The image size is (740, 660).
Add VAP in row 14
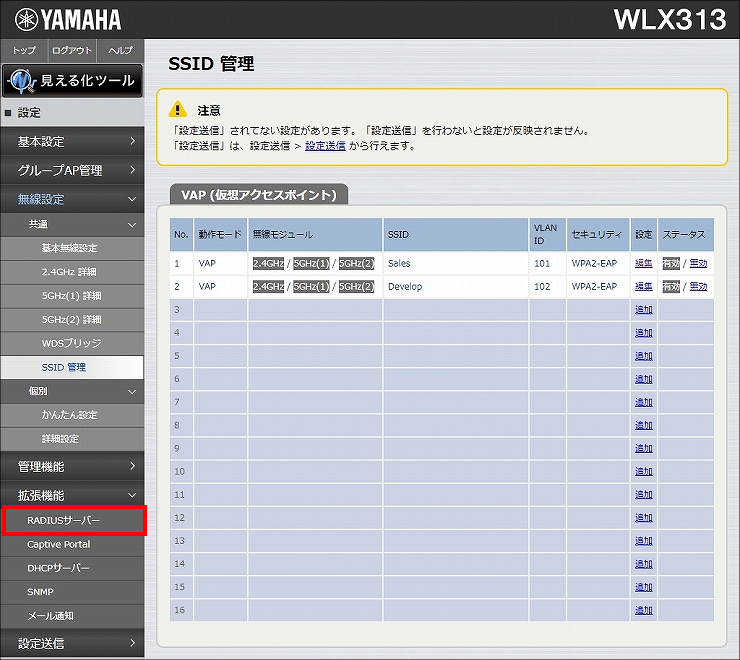coord(643,564)
